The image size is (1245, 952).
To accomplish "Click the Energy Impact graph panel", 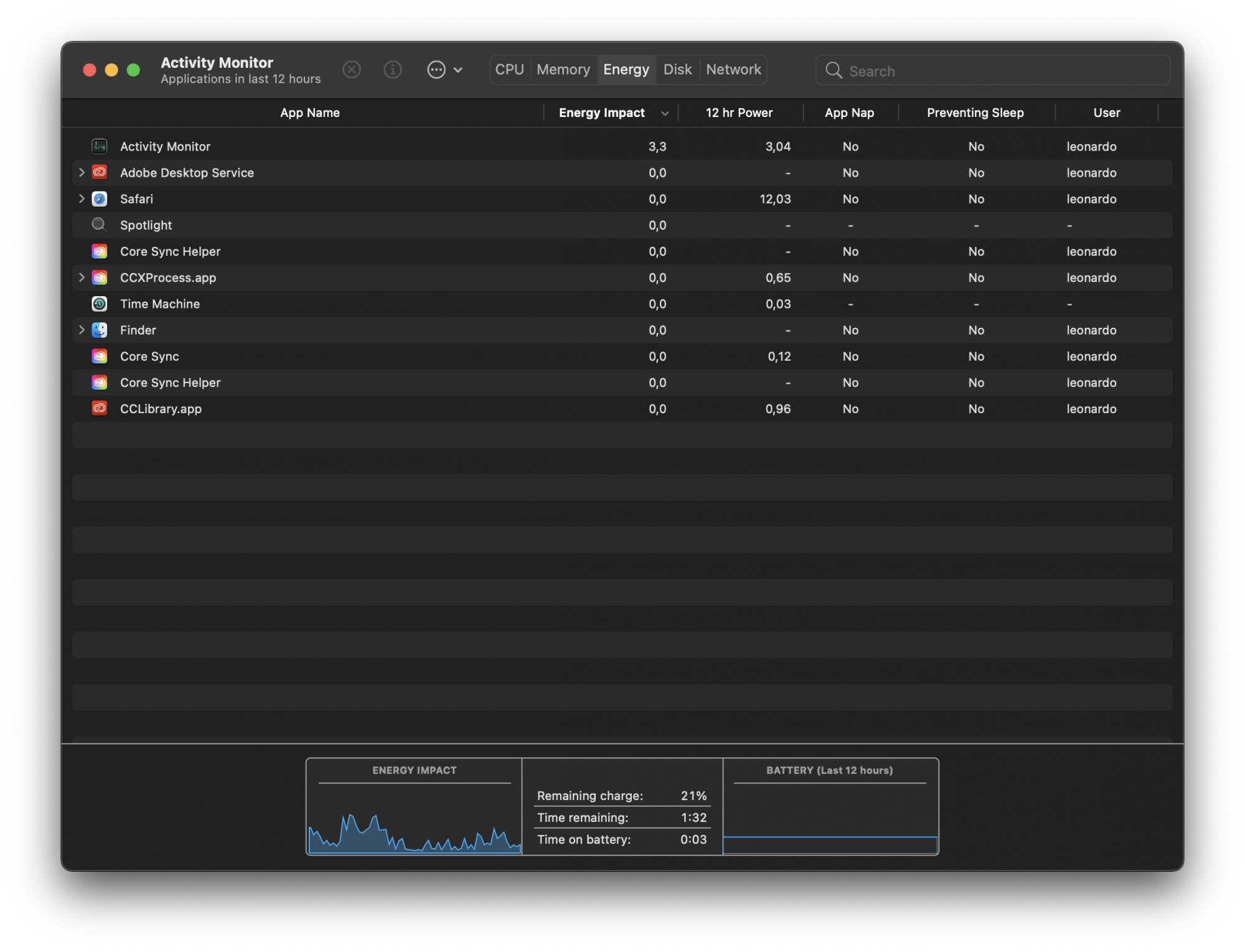I will pos(414,815).
